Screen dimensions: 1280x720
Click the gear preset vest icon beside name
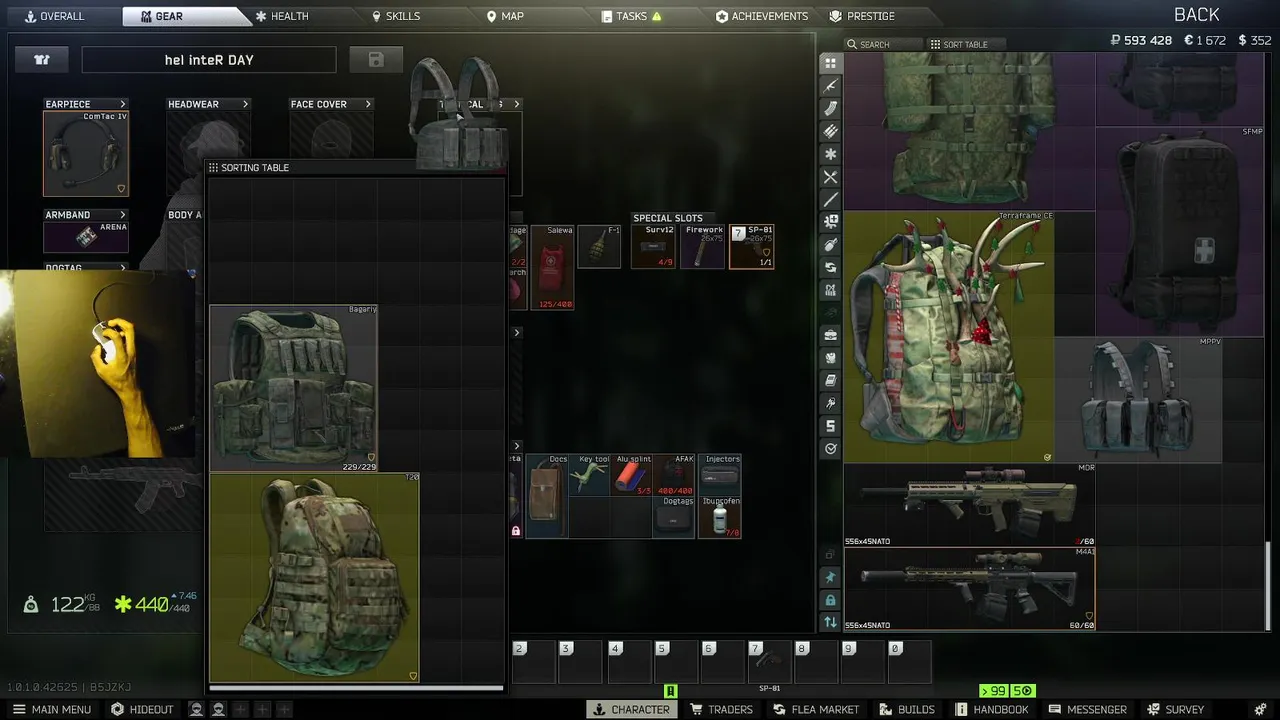tap(42, 60)
